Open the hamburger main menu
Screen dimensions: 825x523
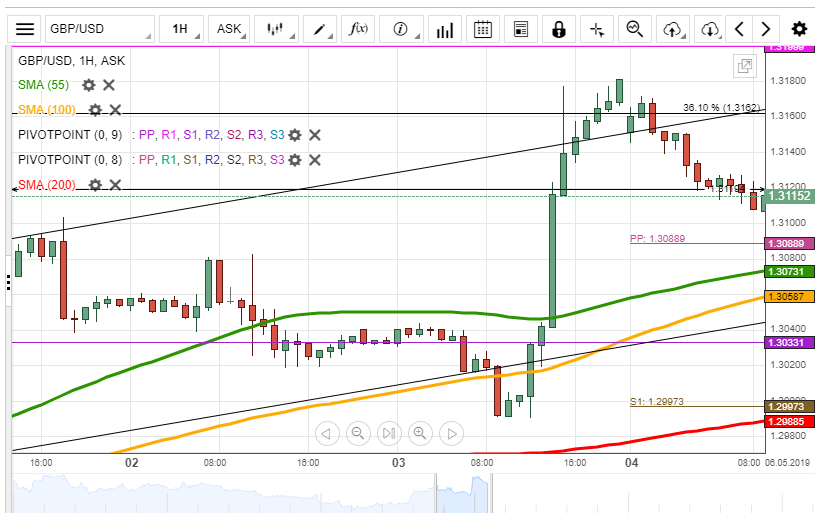pyautogui.click(x=24, y=29)
